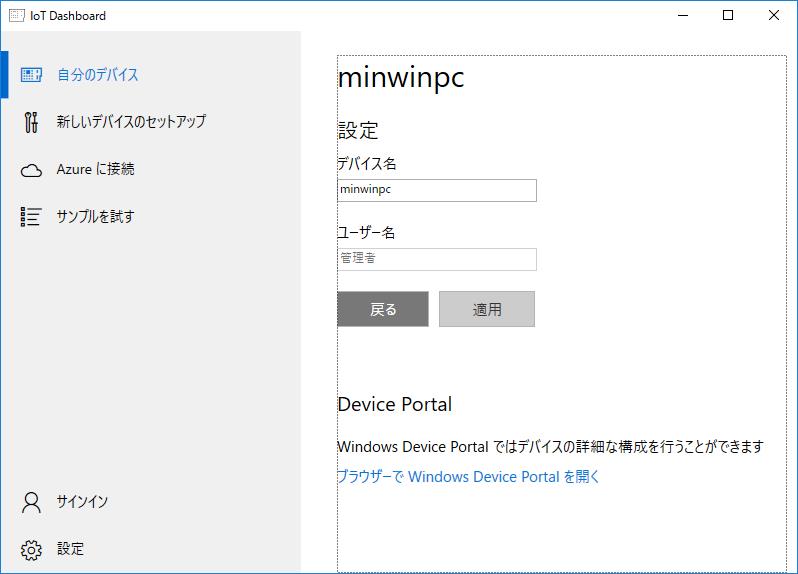Click the Device Portal heading

click(394, 405)
